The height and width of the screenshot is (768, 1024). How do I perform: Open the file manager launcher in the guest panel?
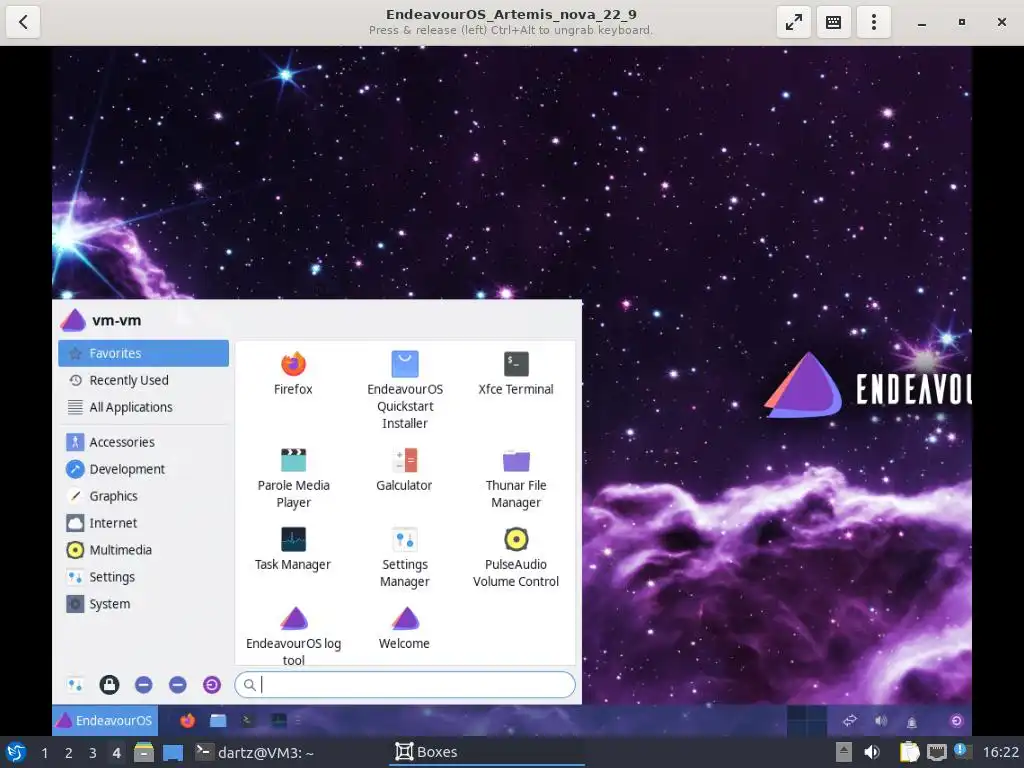tap(218, 720)
